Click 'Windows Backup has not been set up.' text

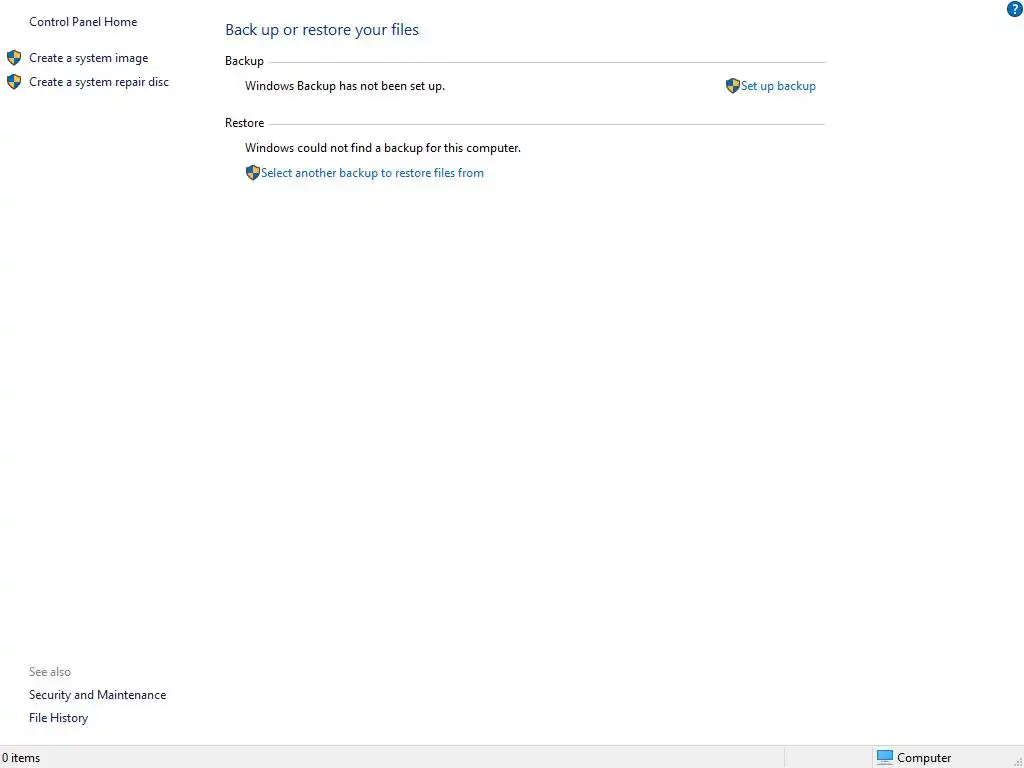point(345,86)
